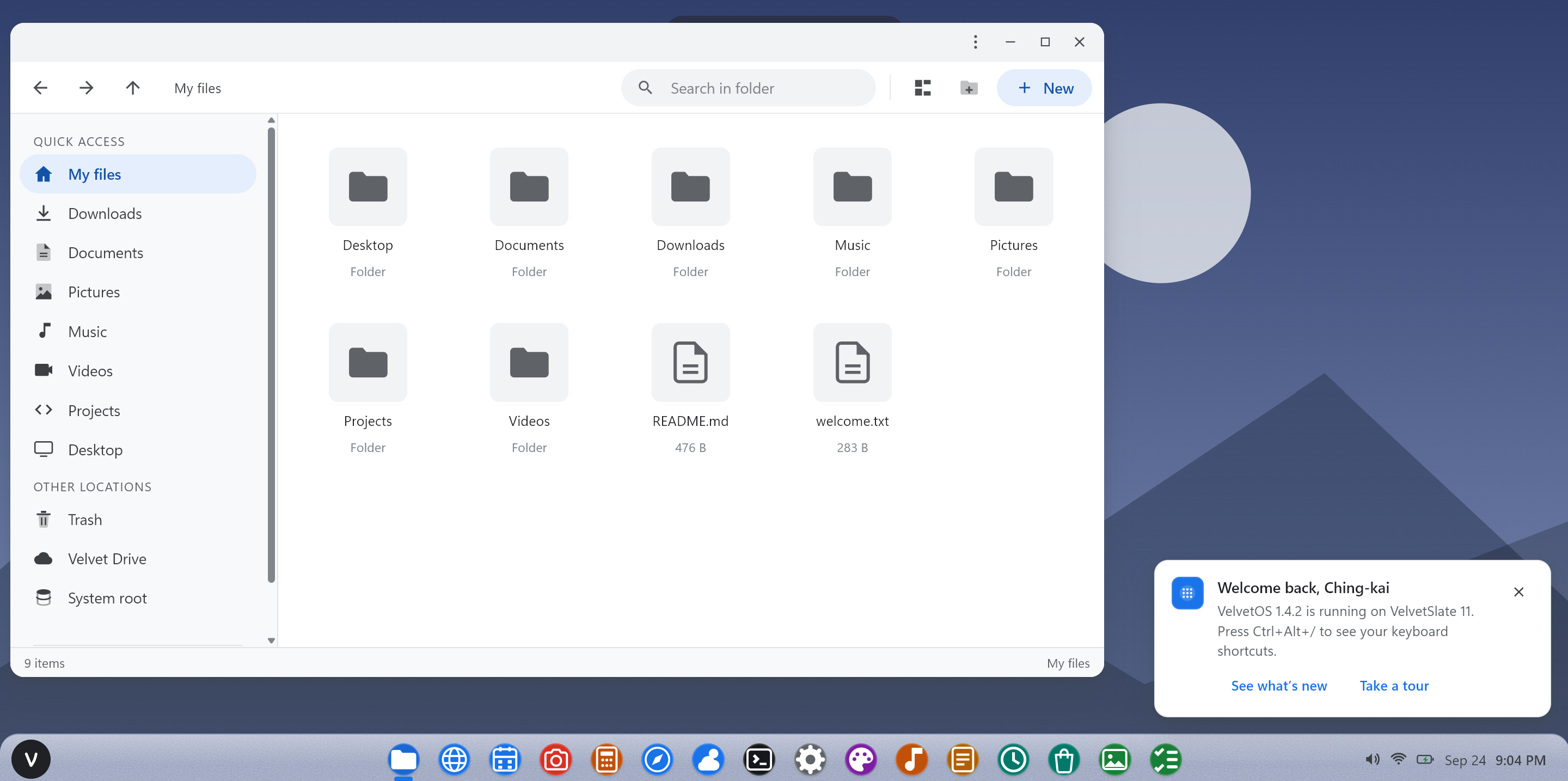Viewport: 1568px width, 781px height.
Task: Select the Desktop folder thumbnail
Action: 367,187
